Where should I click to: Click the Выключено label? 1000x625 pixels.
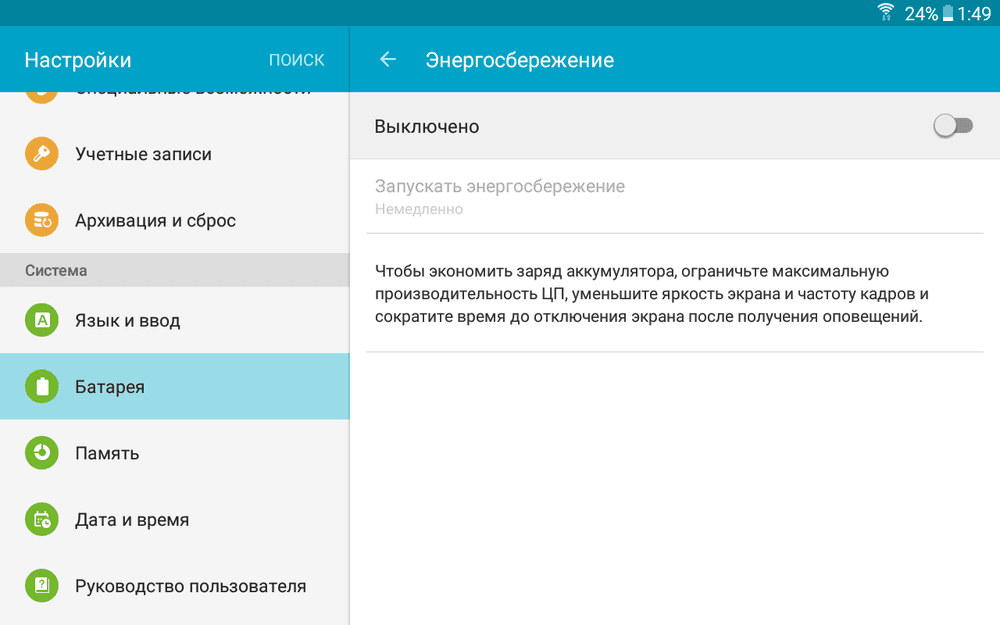click(427, 126)
